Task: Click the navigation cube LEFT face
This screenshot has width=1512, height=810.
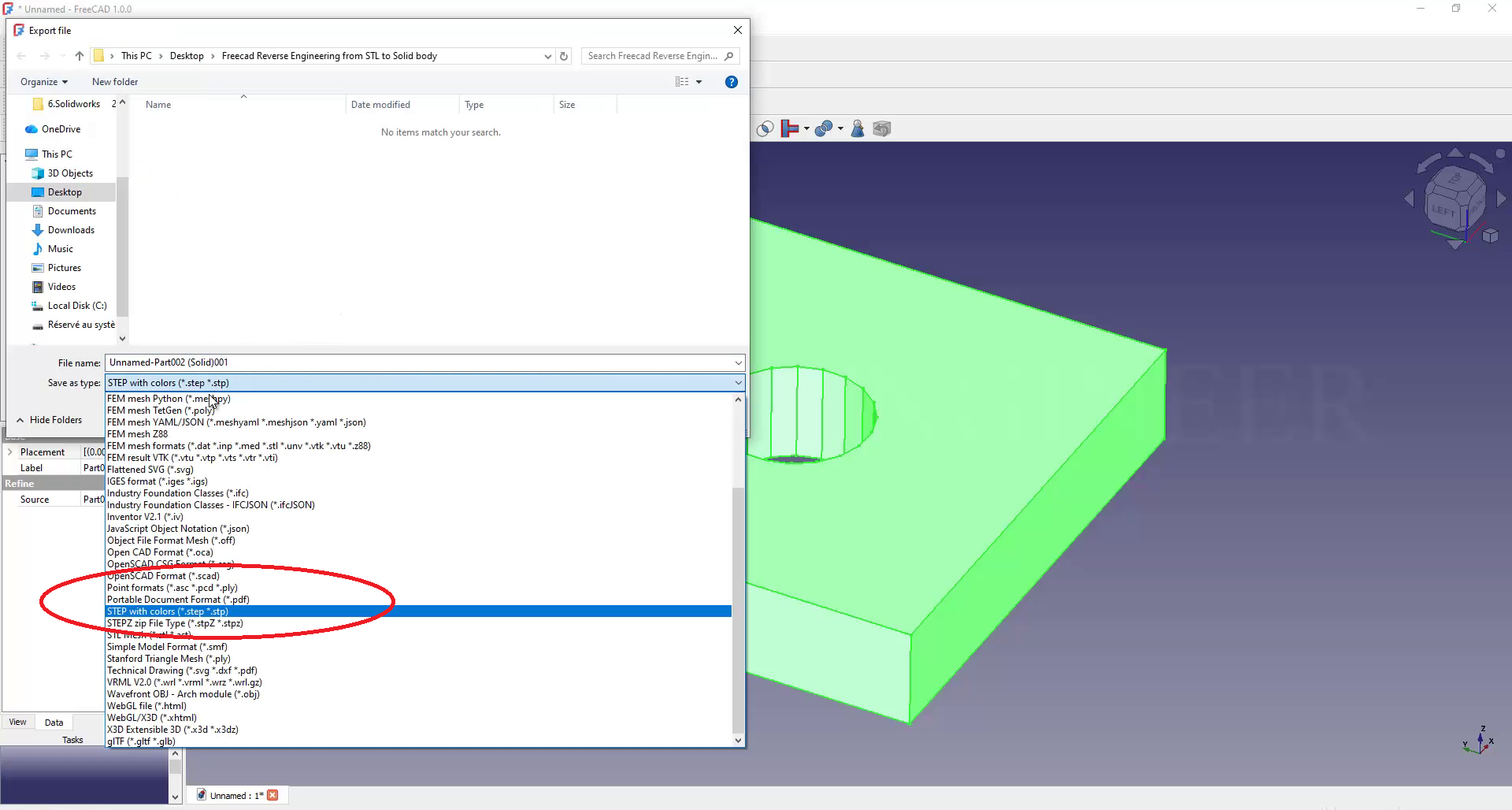Action: [1443, 210]
